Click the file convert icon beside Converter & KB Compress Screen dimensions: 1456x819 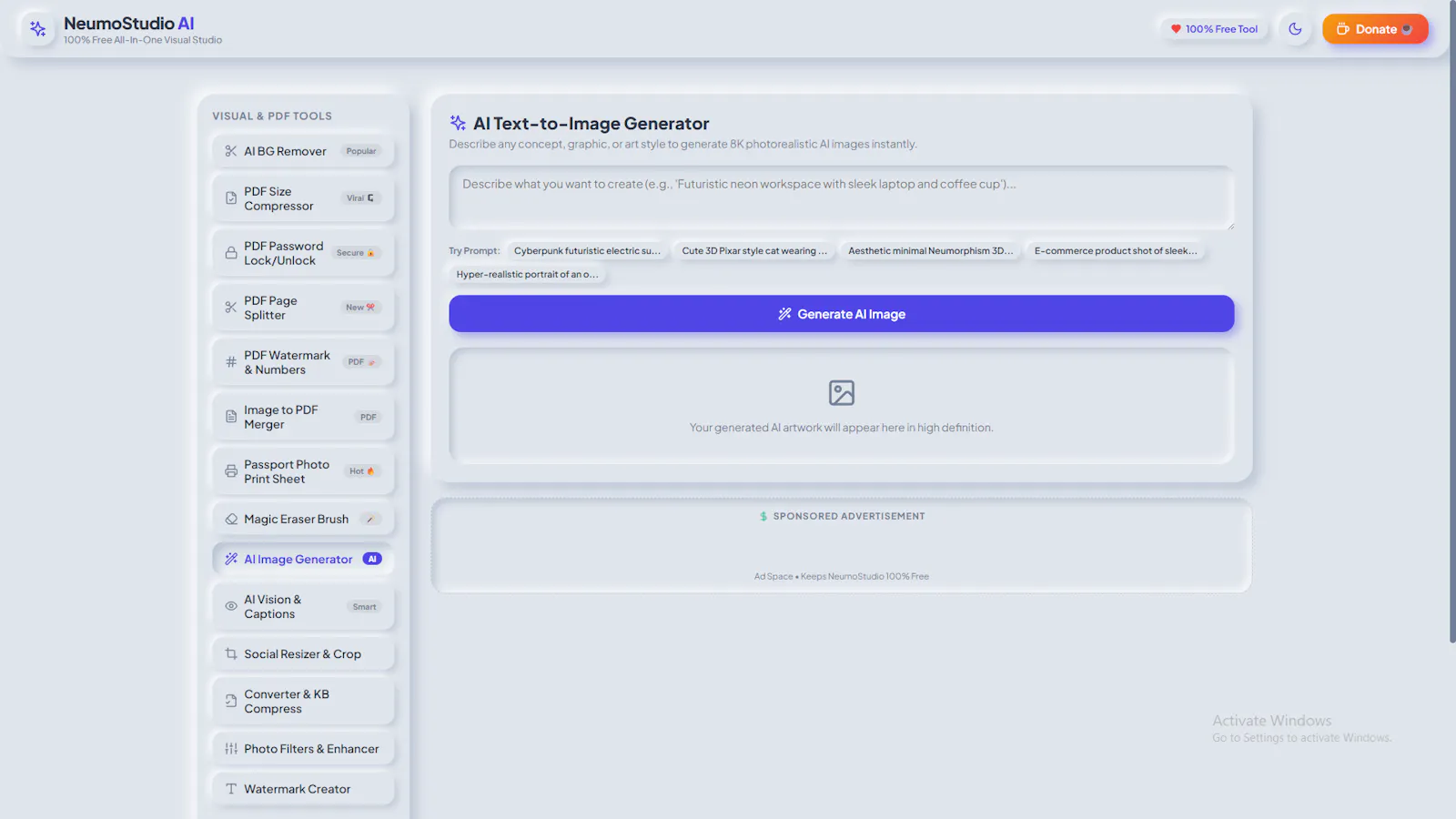(231, 701)
